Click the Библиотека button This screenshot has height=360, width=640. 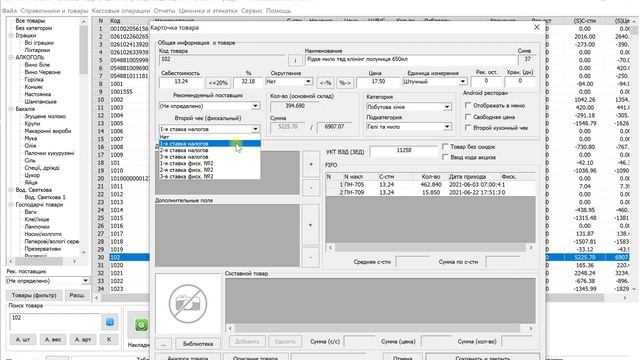pos(198,344)
